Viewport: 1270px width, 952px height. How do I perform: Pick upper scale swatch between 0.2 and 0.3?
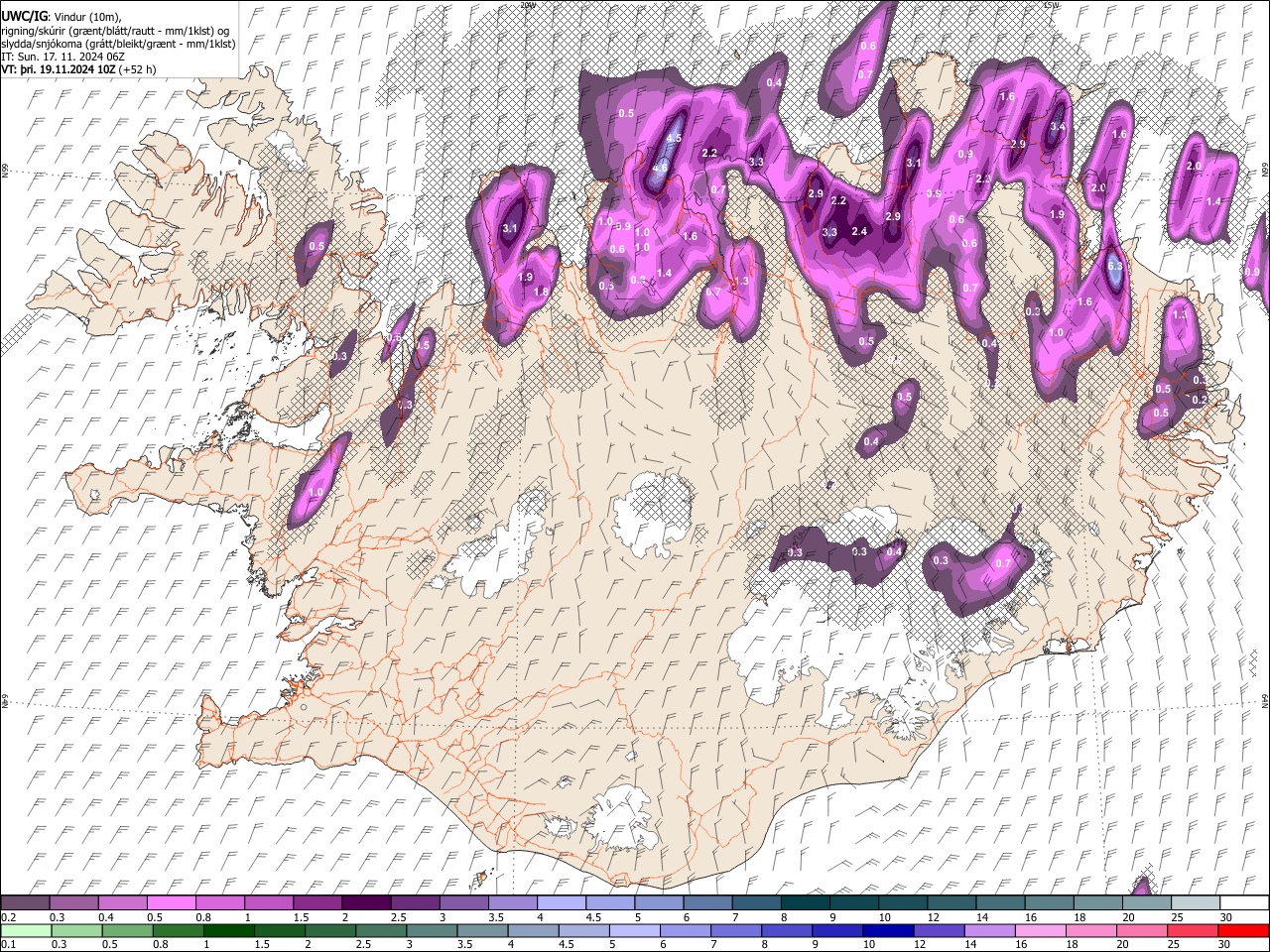26,902
